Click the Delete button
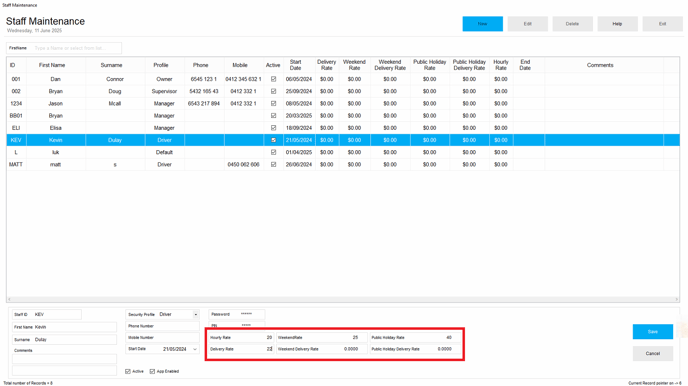Screen dimensions: 688x386 coord(572,24)
